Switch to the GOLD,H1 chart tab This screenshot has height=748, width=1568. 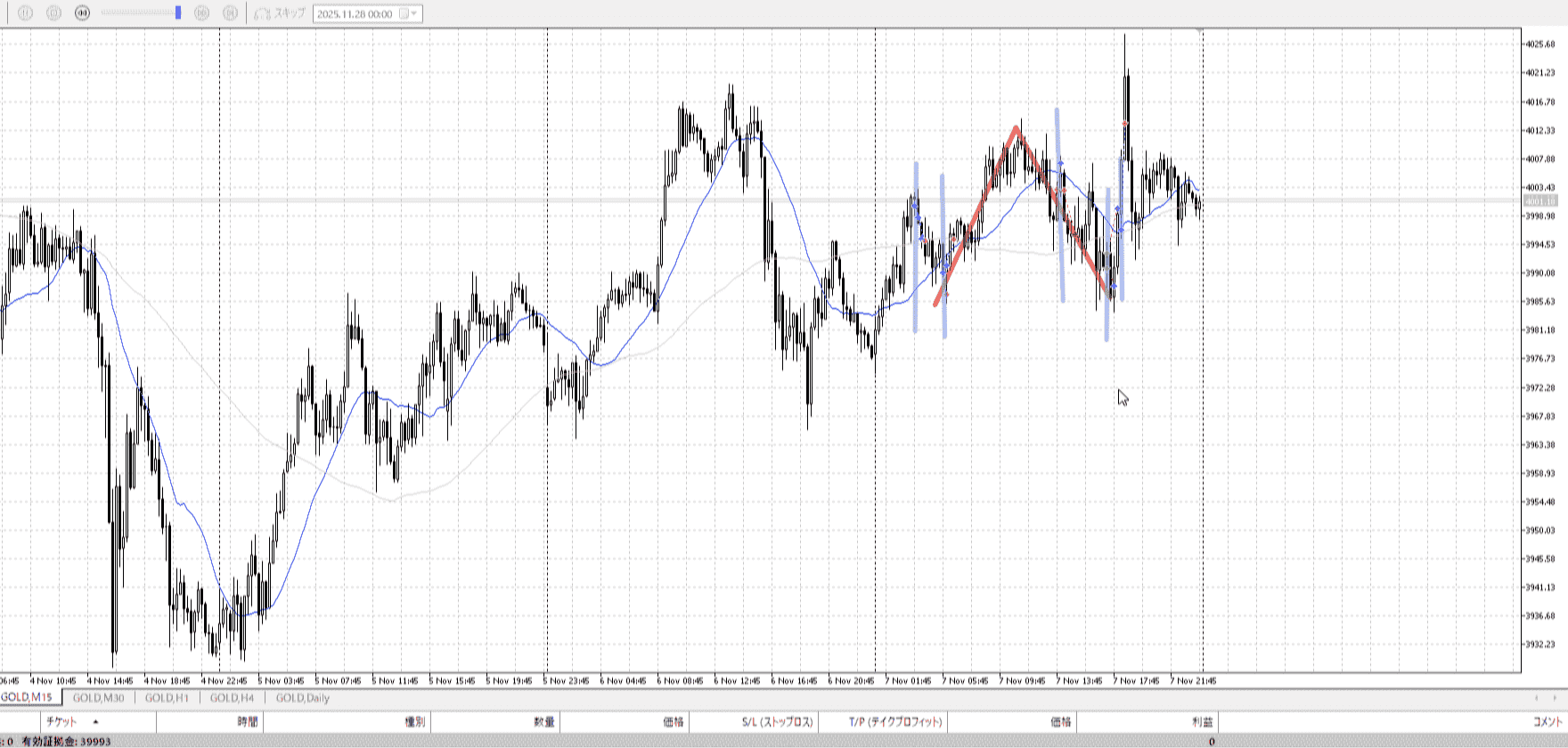[167, 698]
